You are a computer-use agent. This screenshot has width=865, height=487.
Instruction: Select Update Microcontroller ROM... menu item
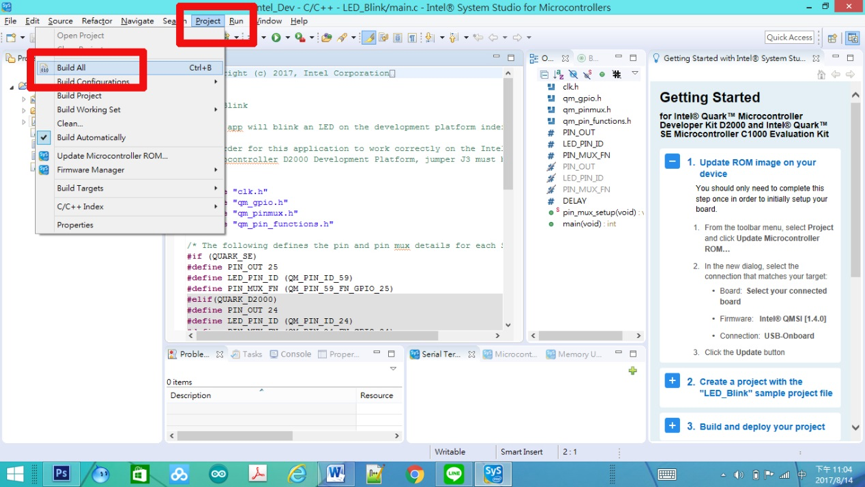click(x=131, y=156)
